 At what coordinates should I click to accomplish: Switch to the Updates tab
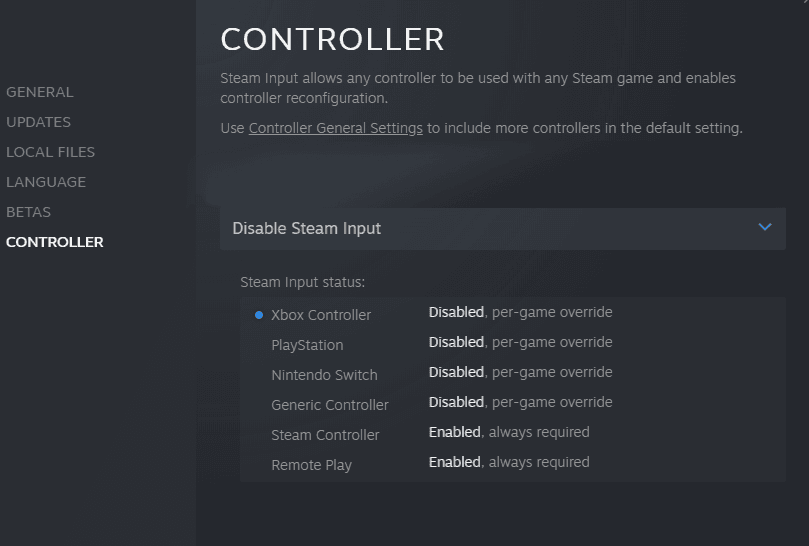pos(38,122)
